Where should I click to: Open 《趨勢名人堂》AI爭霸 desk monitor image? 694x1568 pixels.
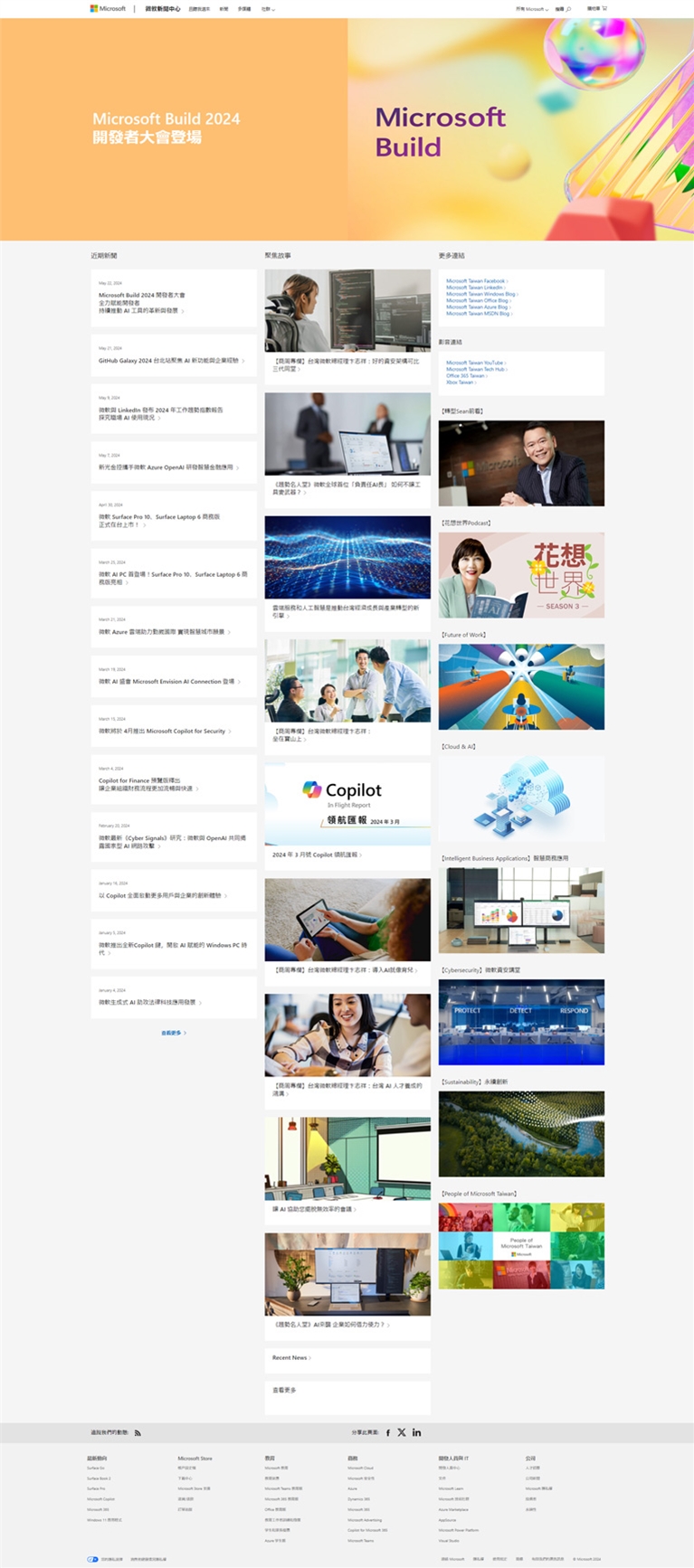[347, 1274]
